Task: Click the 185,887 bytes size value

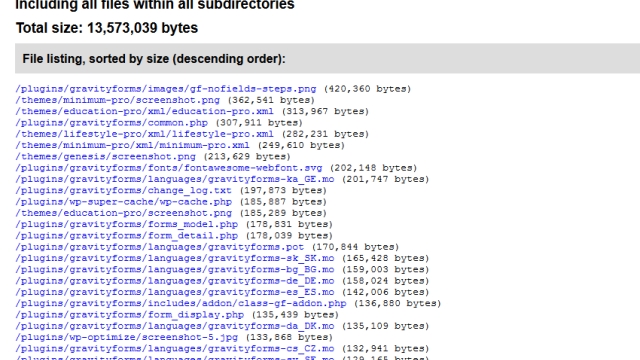Action: 283,202
